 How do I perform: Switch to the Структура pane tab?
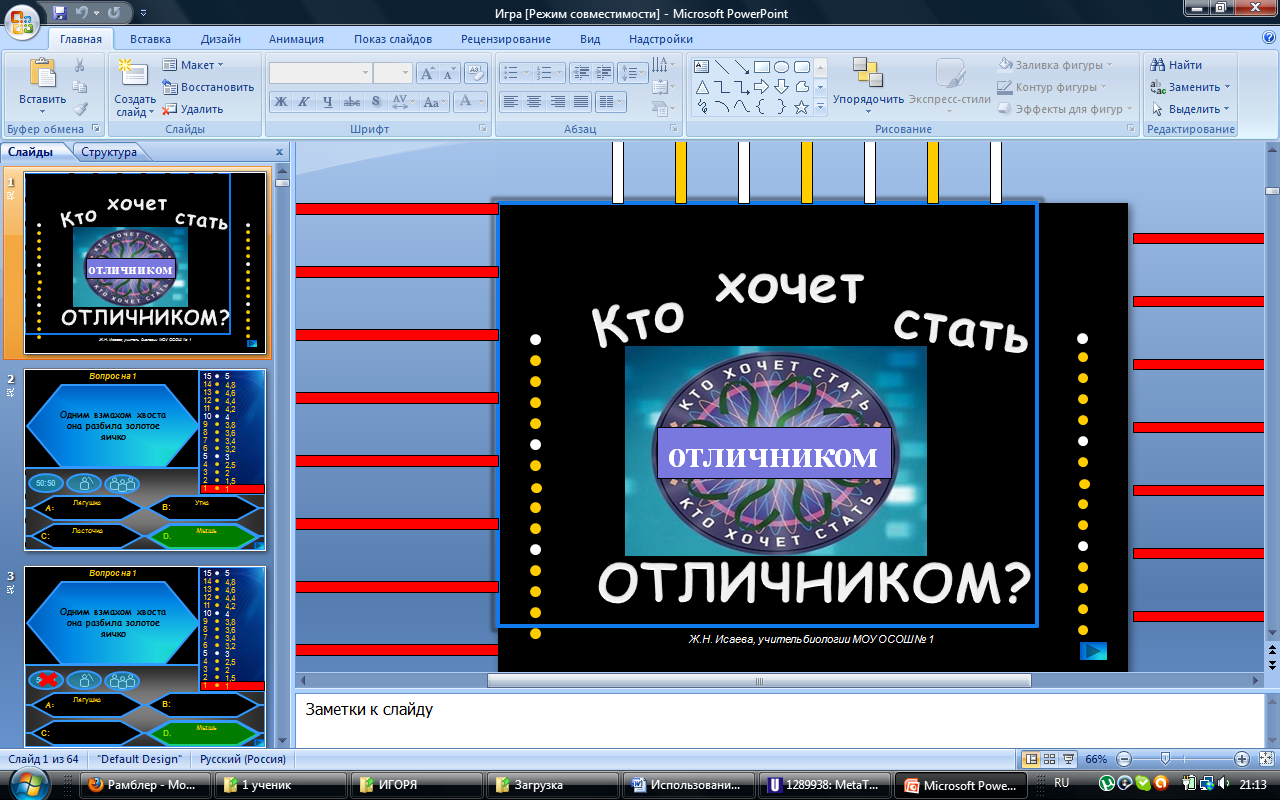(109, 152)
